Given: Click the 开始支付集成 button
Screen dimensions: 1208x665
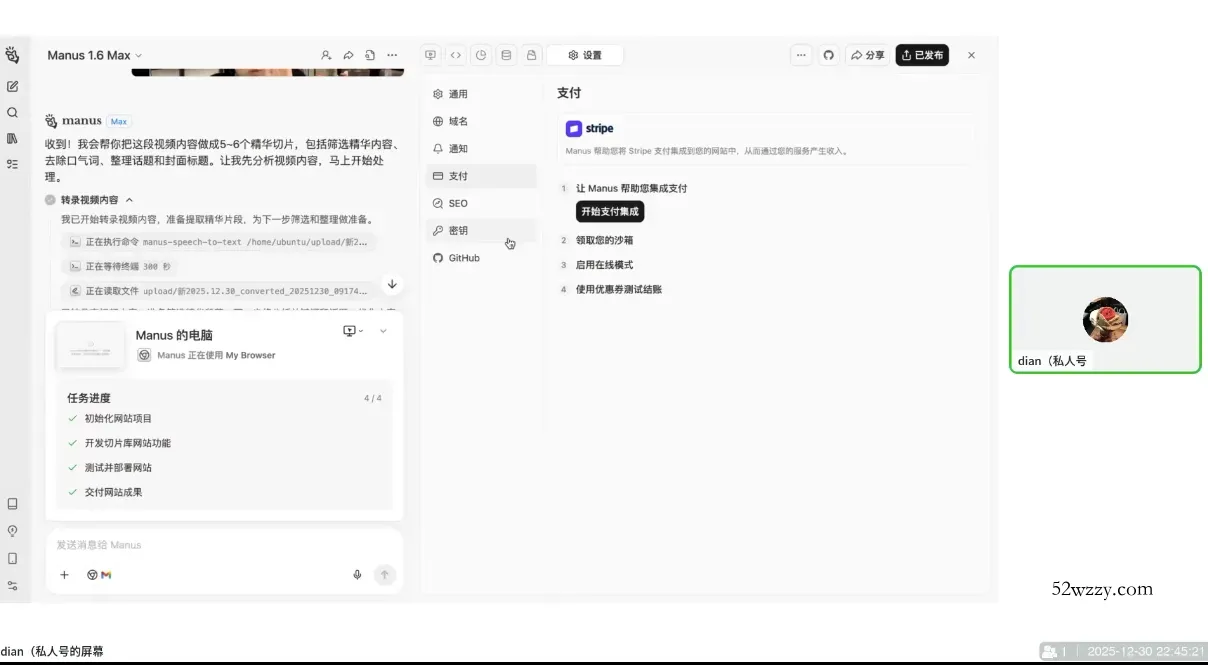Looking at the screenshot, I should coord(610,212).
